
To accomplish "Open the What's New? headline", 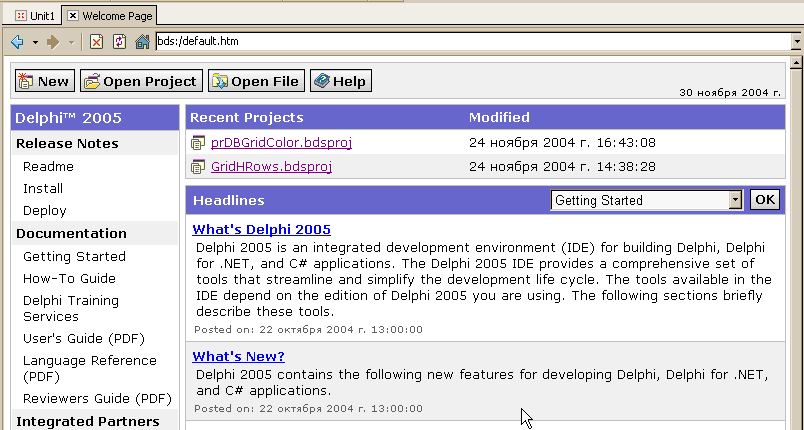I will (238, 356).
